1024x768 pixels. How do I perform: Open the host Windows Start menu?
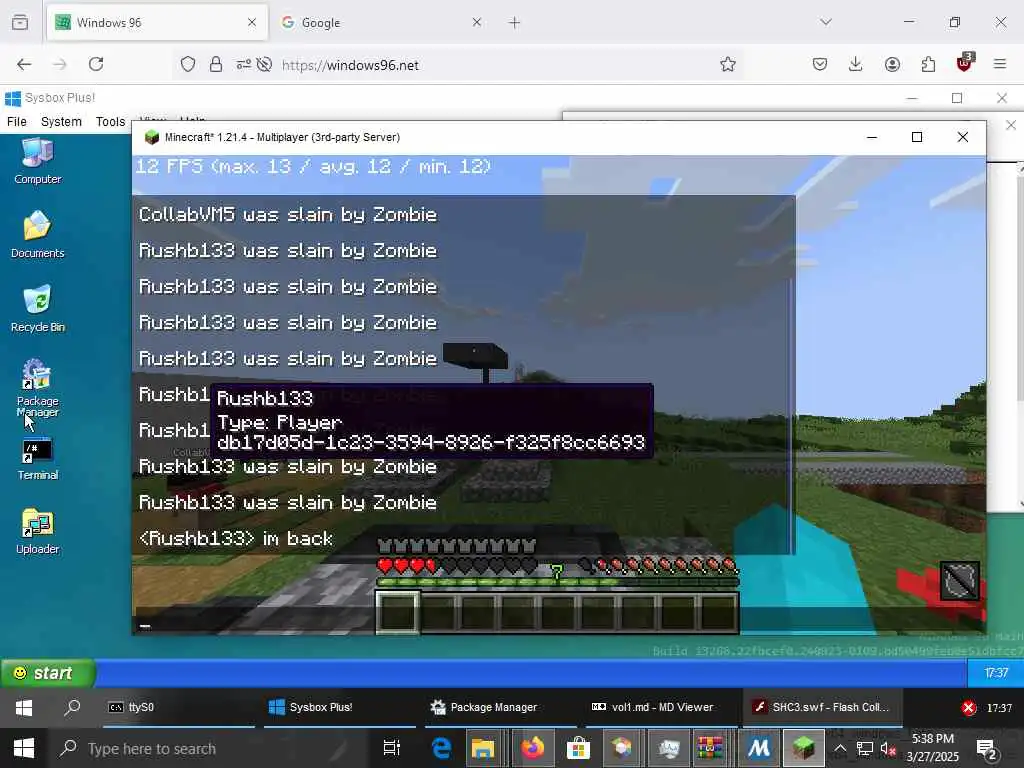coord(24,748)
